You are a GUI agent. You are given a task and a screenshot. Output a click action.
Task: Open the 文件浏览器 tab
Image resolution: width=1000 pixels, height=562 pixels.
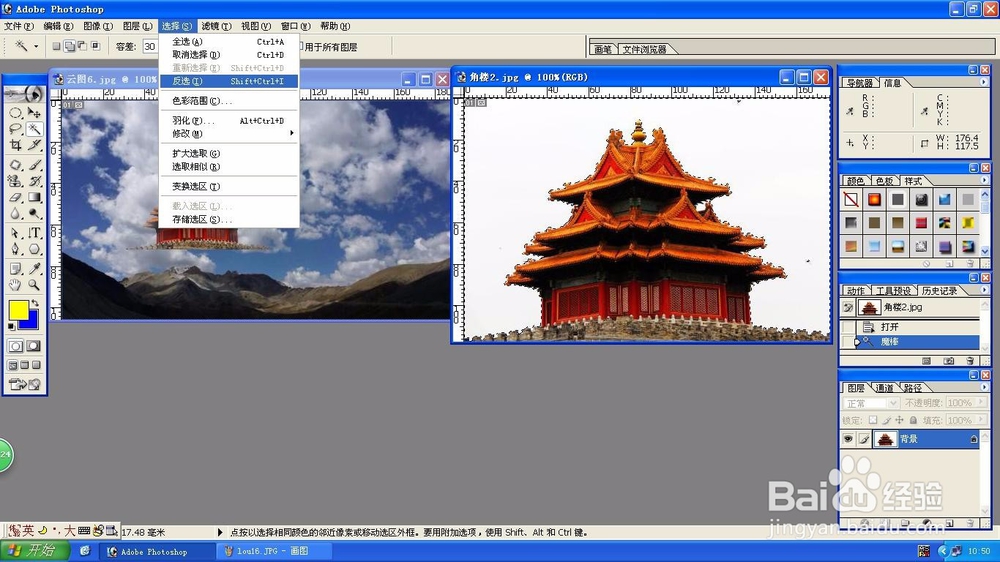(x=644, y=49)
